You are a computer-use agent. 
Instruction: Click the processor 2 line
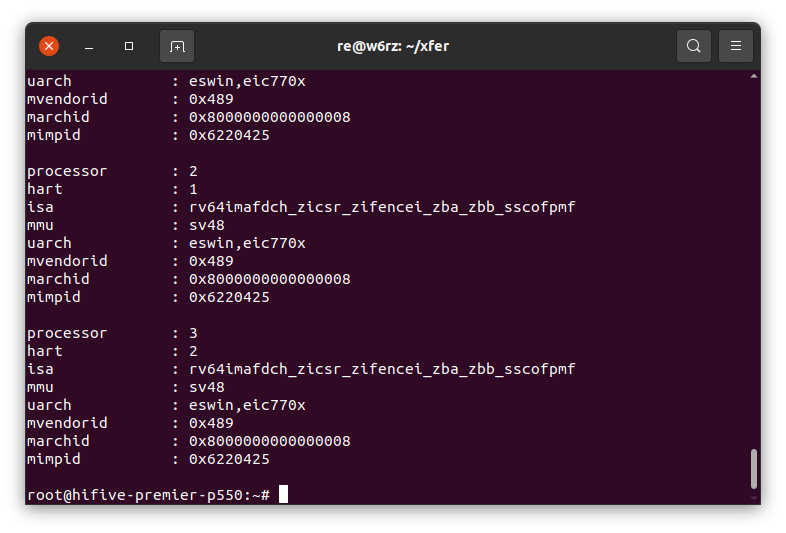[112, 171]
